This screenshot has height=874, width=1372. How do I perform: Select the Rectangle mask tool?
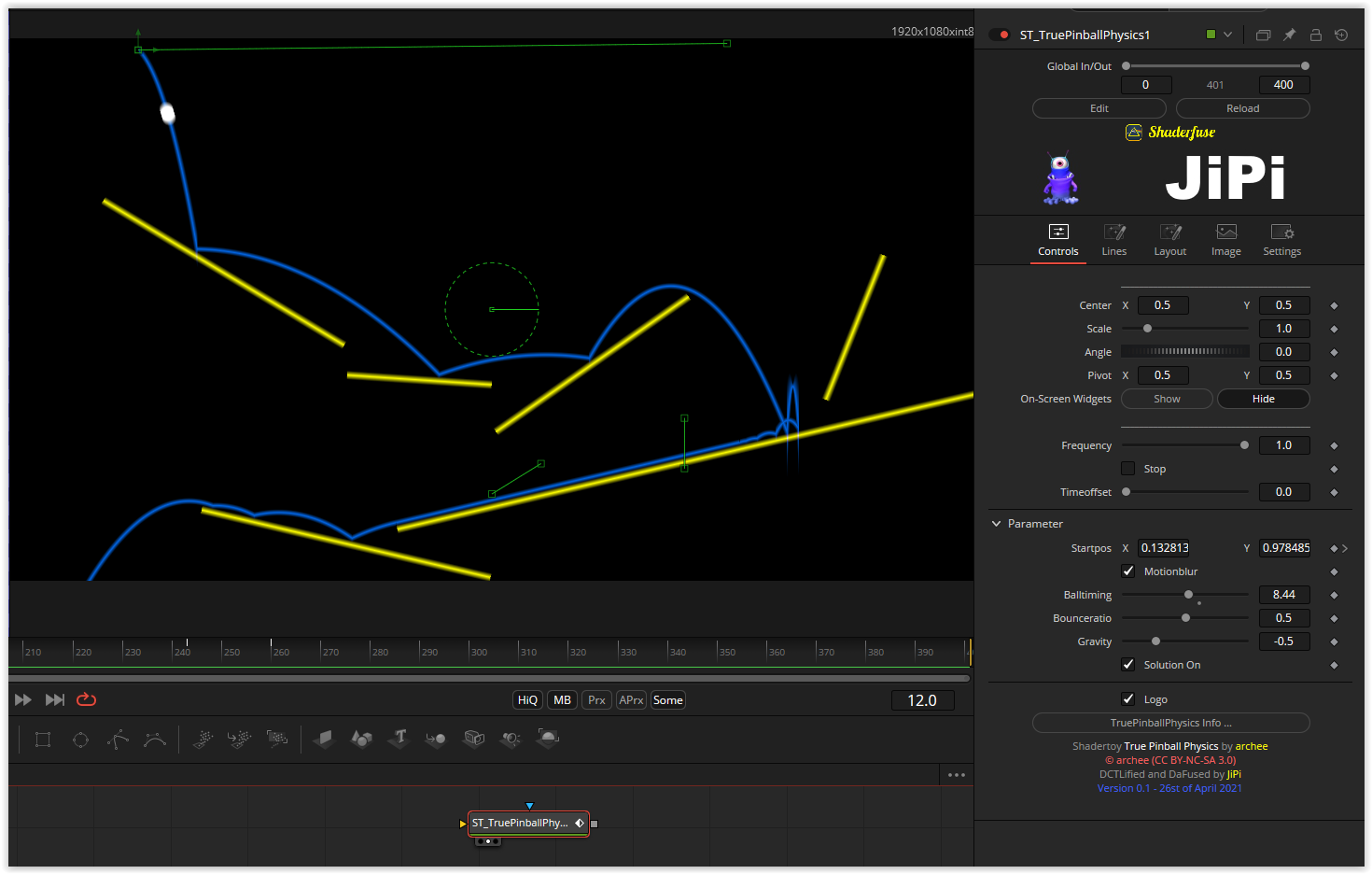point(43,740)
